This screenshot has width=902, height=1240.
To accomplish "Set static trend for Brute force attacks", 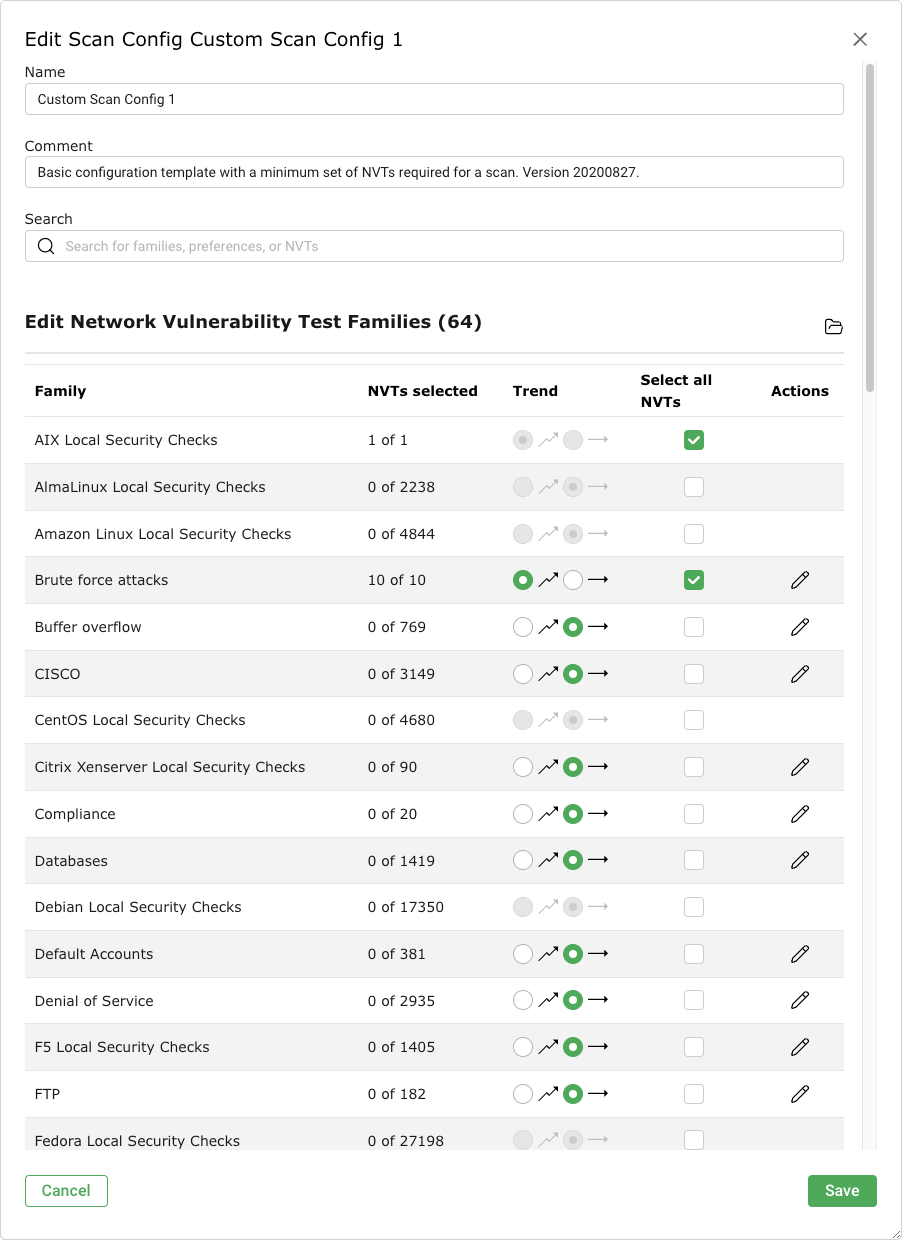I will (x=573, y=580).
